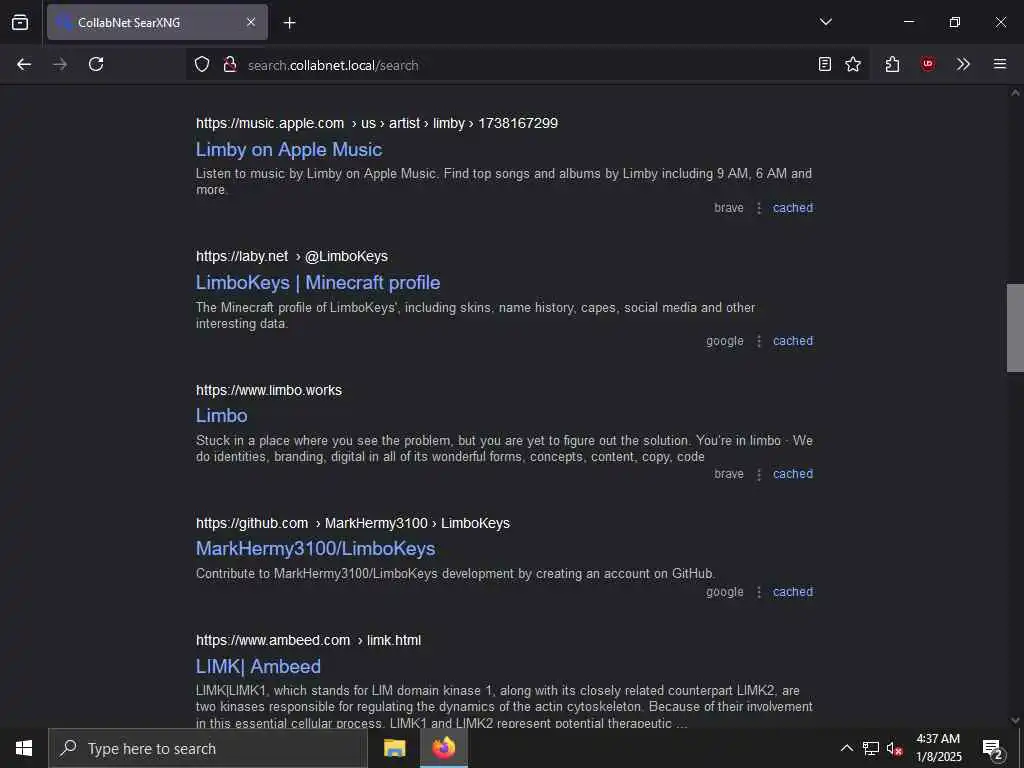Toggle reader view for this page
Viewport: 1024px width, 768px height.
[825, 64]
